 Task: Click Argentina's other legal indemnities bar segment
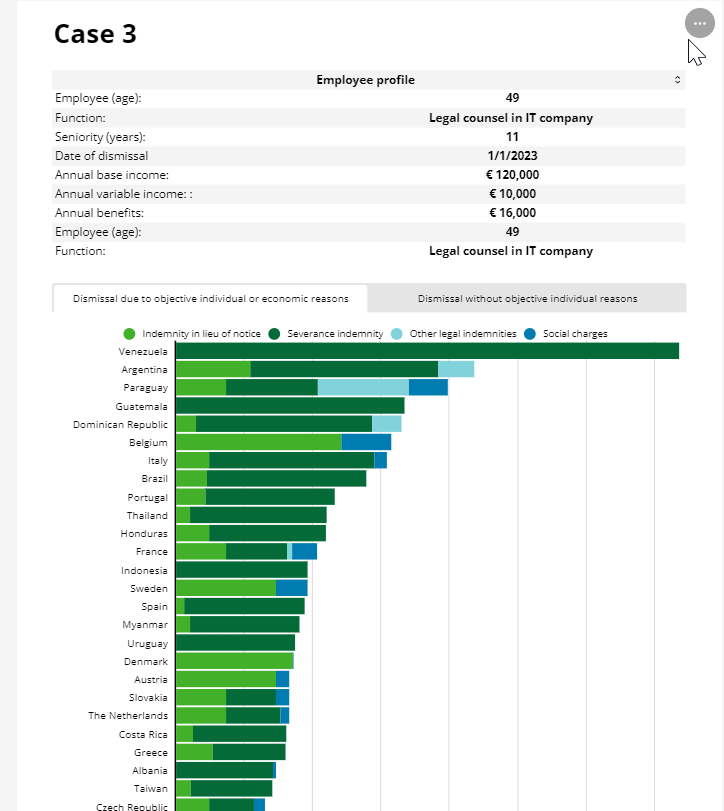456,369
